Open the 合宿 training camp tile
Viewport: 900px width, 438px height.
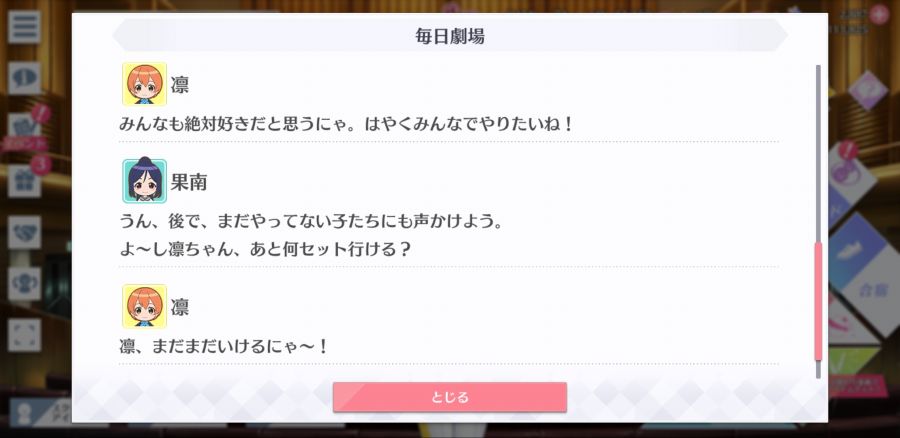click(x=872, y=290)
